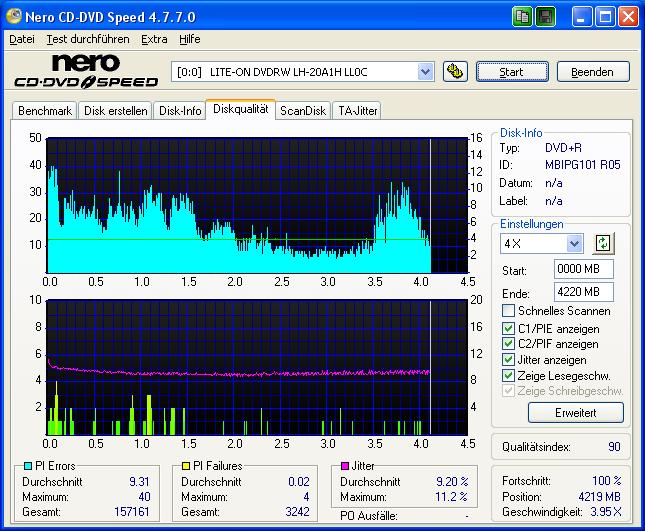Screen dimensions: 645x531
Task: Click the PO Ausfälle label
Action: (x=369, y=516)
